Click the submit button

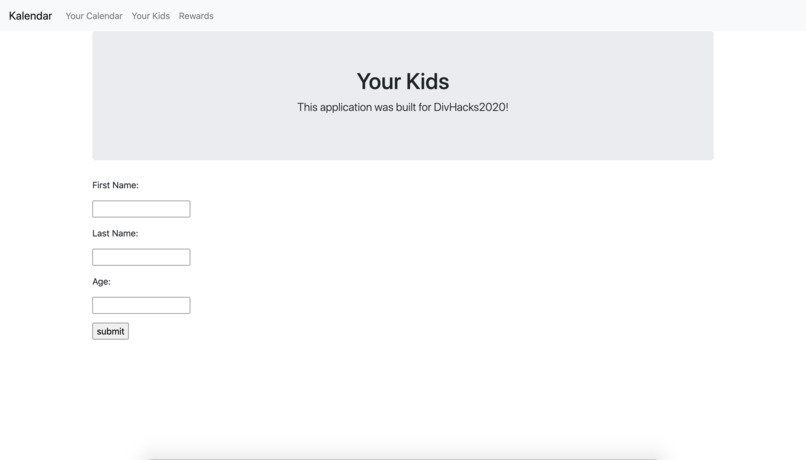[111, 331]
